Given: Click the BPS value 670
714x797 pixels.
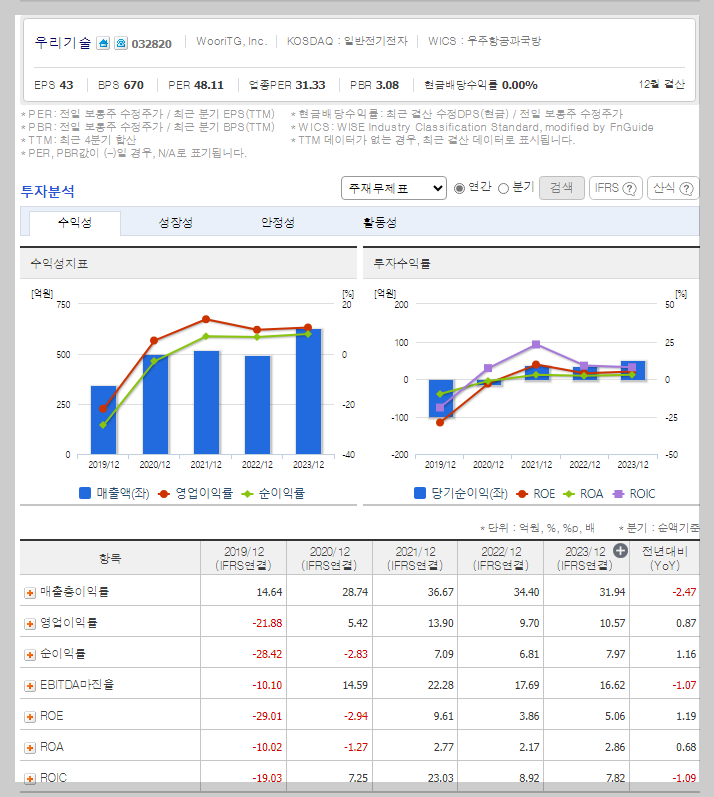Looking at the screenshot, I should tap(134, 85).
